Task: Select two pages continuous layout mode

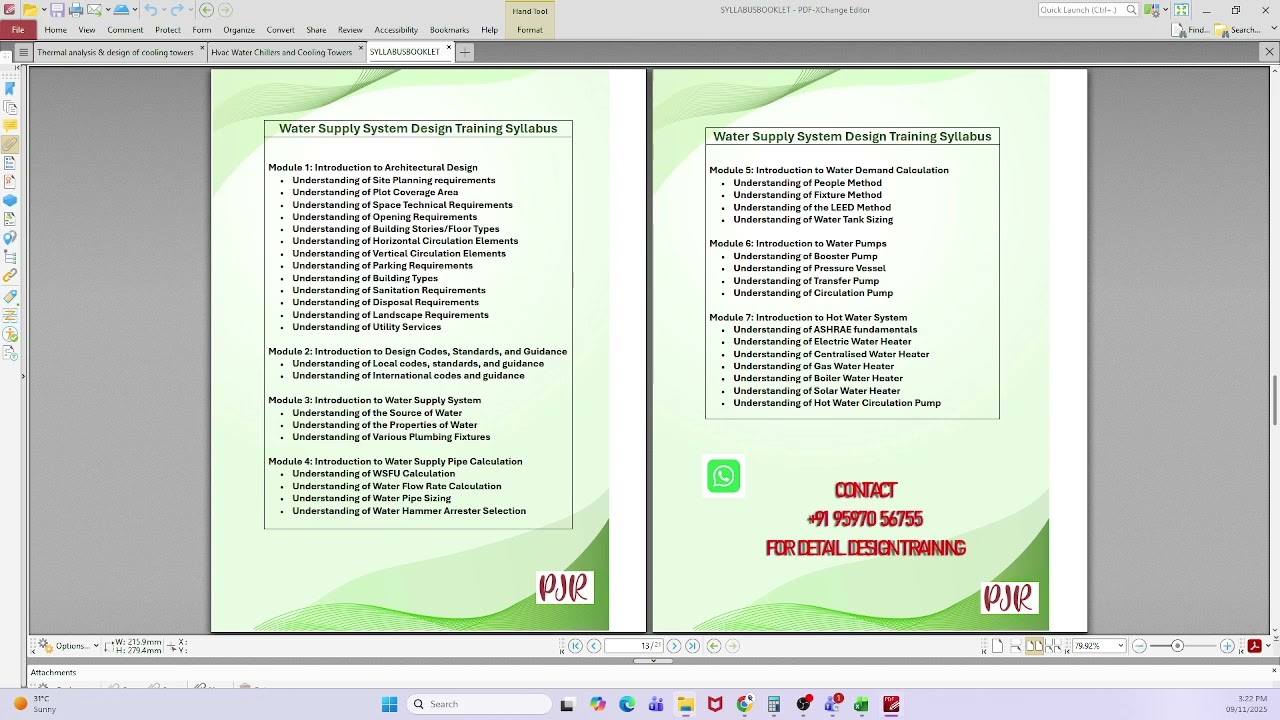Action: pos(1052,646)
